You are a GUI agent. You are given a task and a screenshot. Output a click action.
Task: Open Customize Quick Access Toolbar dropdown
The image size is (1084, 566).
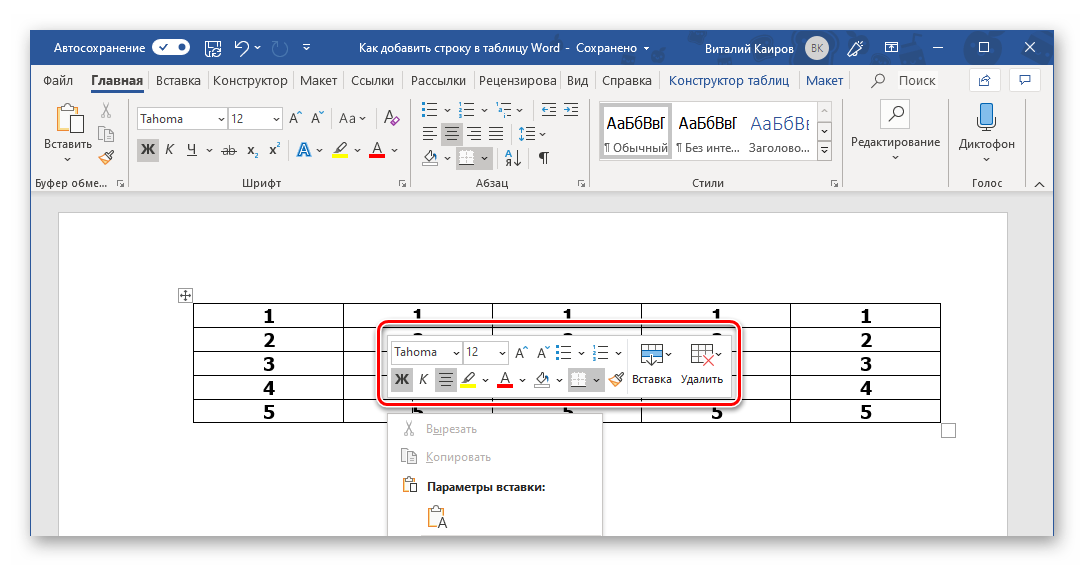pos(306,48)
